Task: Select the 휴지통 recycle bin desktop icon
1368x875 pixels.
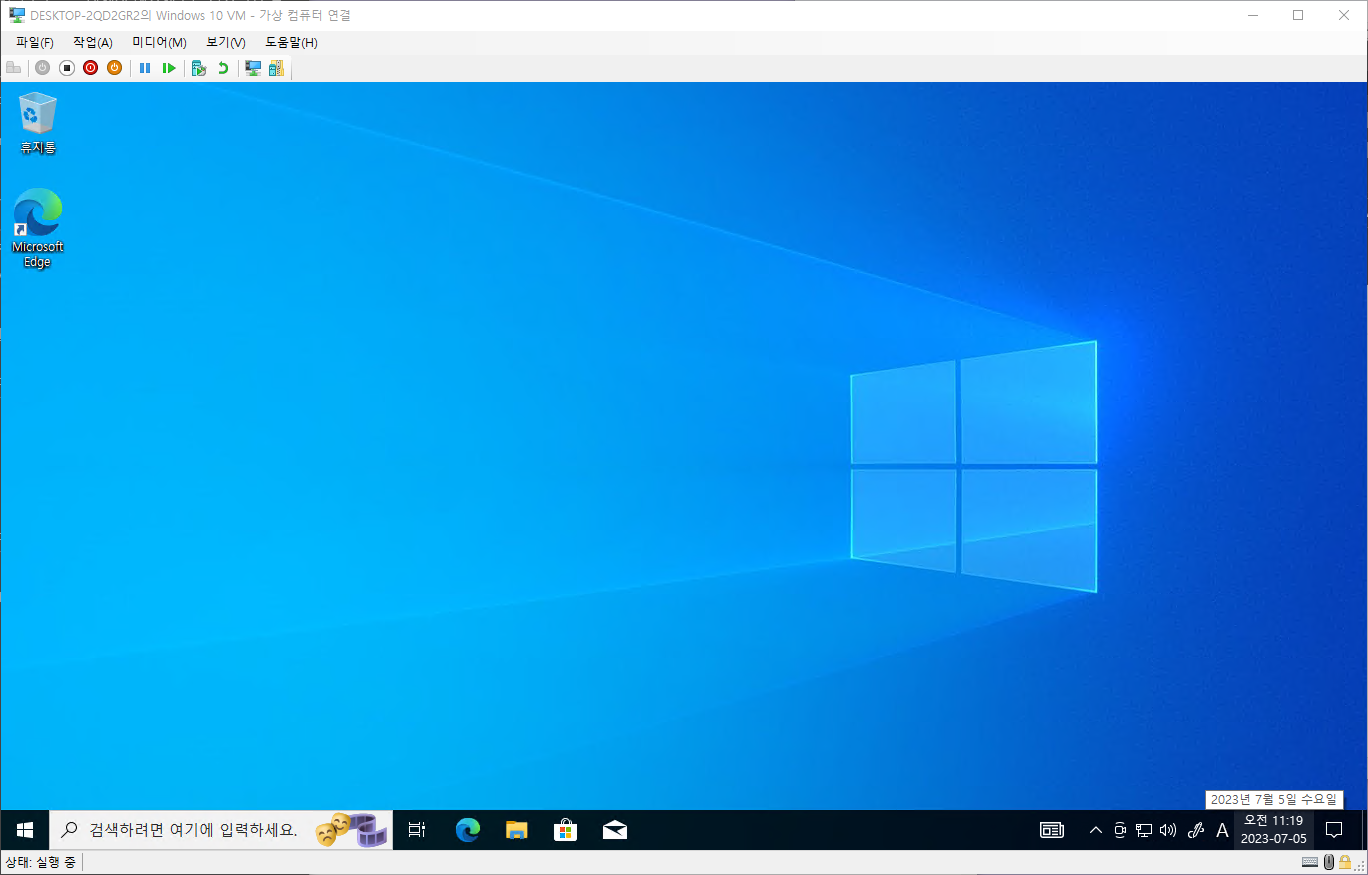Action: pos(38,123)
